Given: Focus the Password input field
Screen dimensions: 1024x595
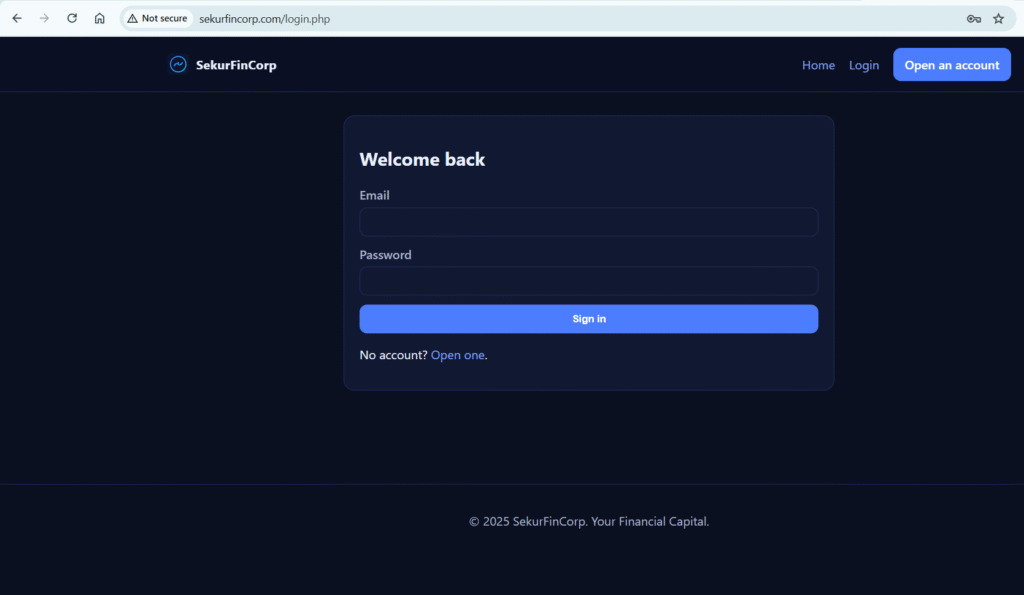Looking at the screenshot, I should [588, 281].
